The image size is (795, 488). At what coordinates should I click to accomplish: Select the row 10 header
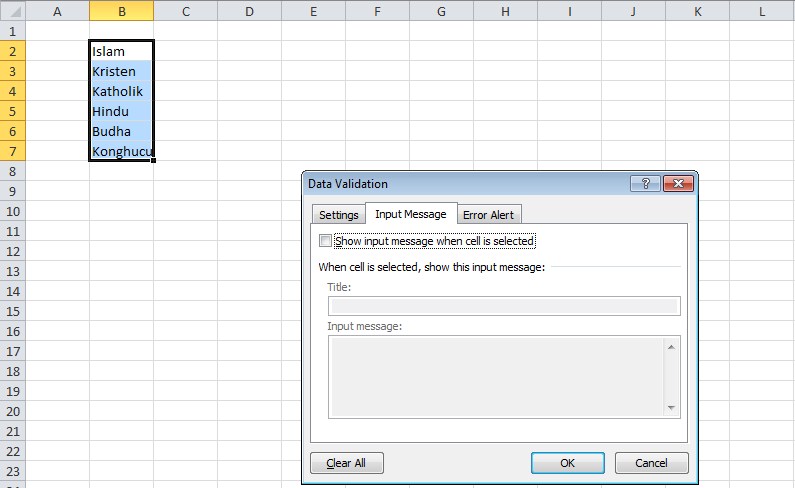pyautogui.click(x=12, y=211)
